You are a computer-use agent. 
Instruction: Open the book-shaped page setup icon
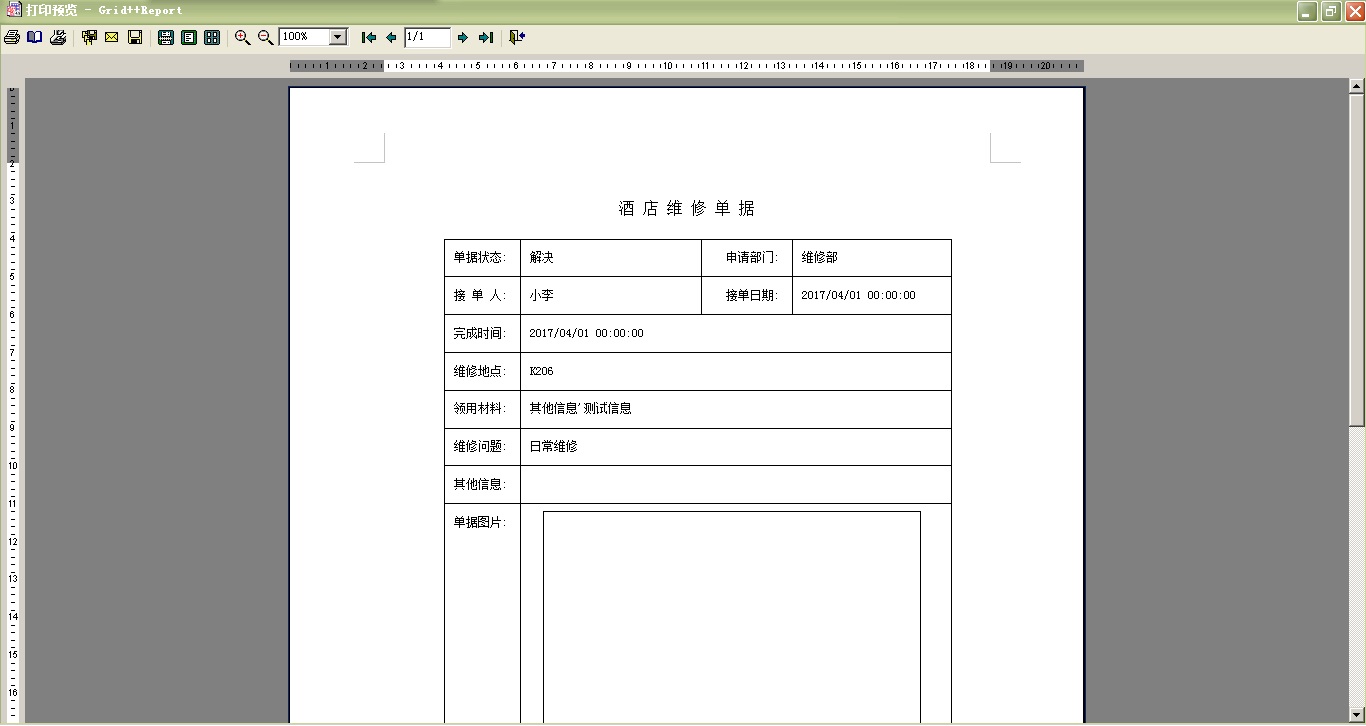[35, 37]
